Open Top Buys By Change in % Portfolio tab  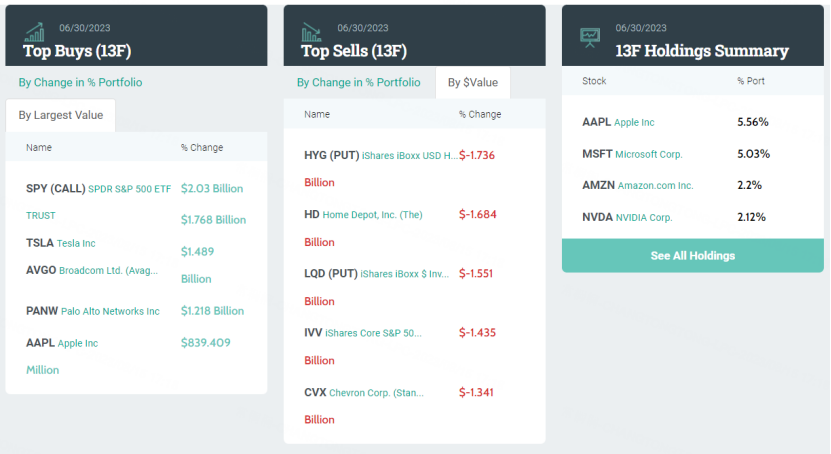click(x=80, y=82)
